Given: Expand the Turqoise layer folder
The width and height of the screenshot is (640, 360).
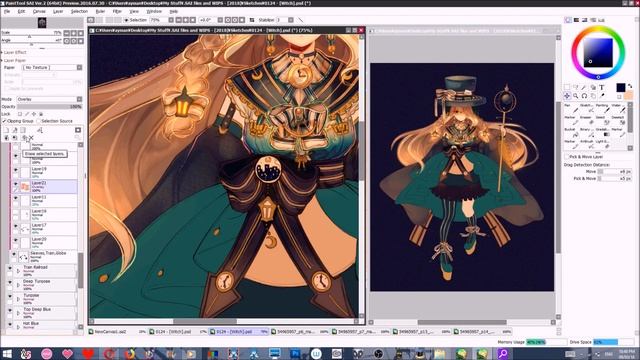Looking at the screenshot, I should point(18,299).
